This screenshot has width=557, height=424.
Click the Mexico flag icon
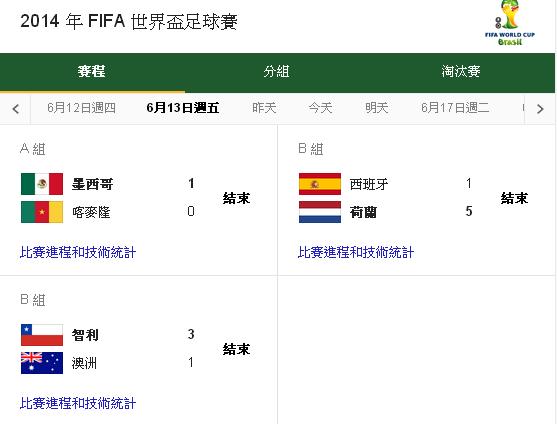tap(42, 184)
